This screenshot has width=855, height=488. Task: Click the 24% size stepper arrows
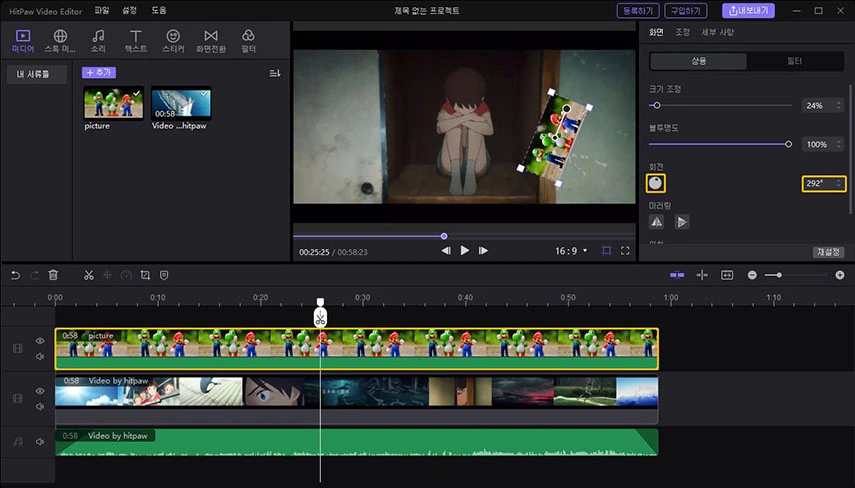tap(839, 105)
